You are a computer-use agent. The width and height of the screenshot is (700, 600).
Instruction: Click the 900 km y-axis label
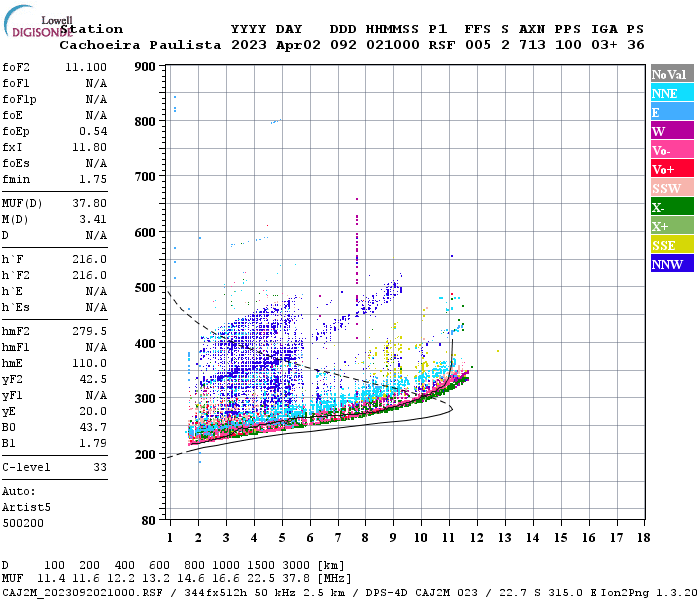tap(145, 67)
